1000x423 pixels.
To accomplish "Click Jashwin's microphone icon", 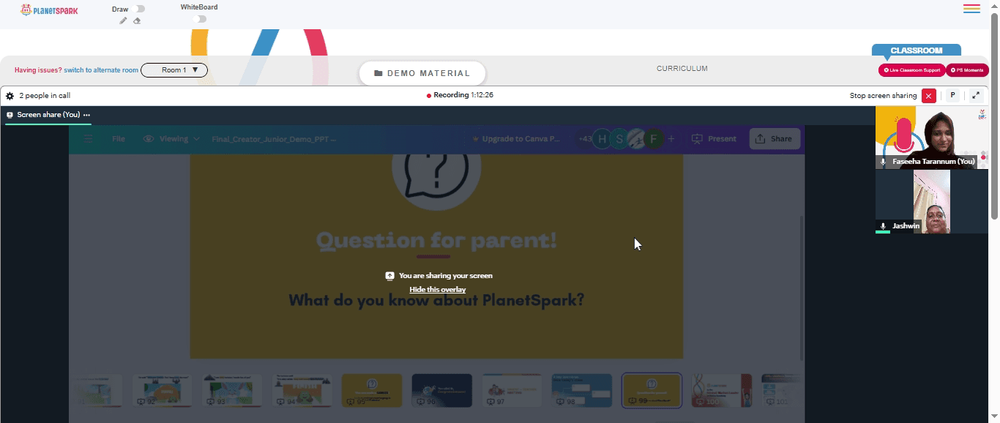I will pyautogui.click(x=883, y=226).
